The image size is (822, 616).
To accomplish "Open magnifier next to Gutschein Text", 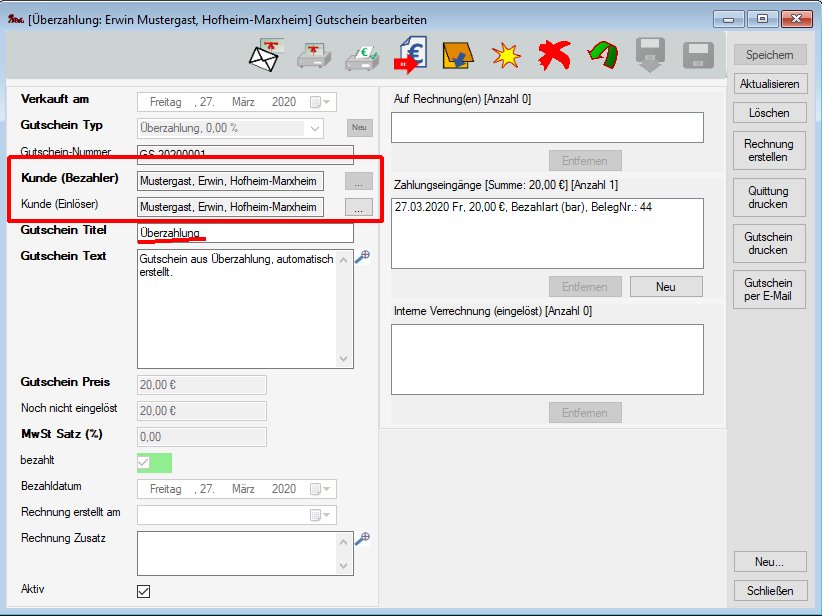I will click(x=363, y=256).
